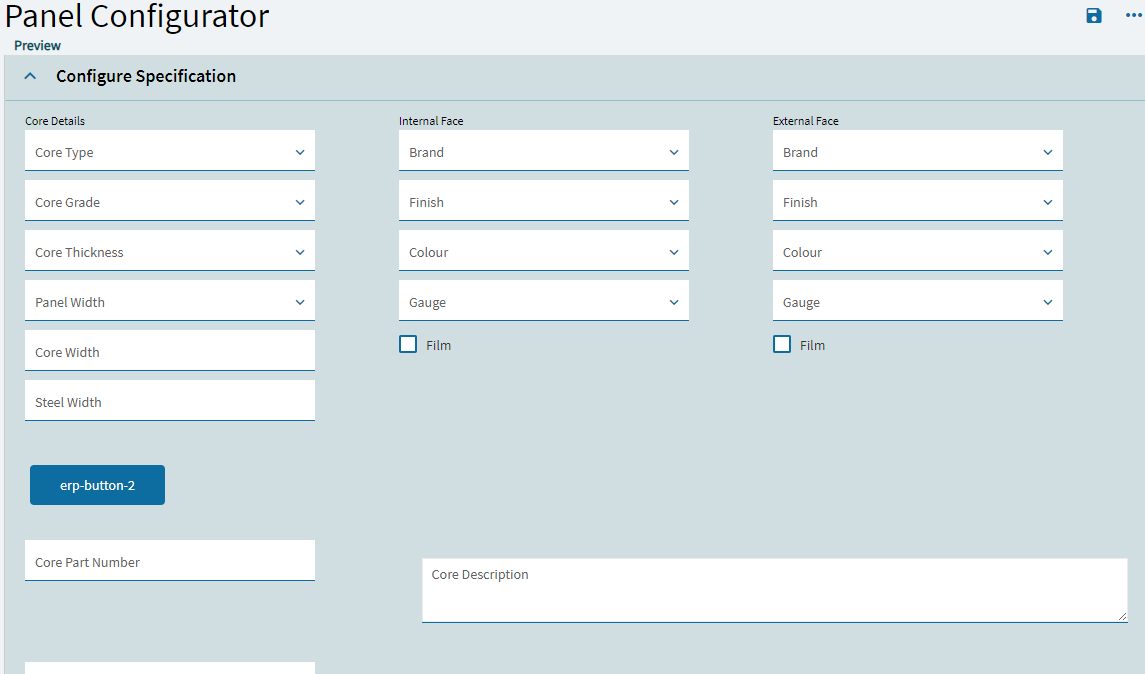Open Internal Face Colour dropdown
Viewport: 1145px width, 674px height.
pyautogui.click(x=543, y=251)
